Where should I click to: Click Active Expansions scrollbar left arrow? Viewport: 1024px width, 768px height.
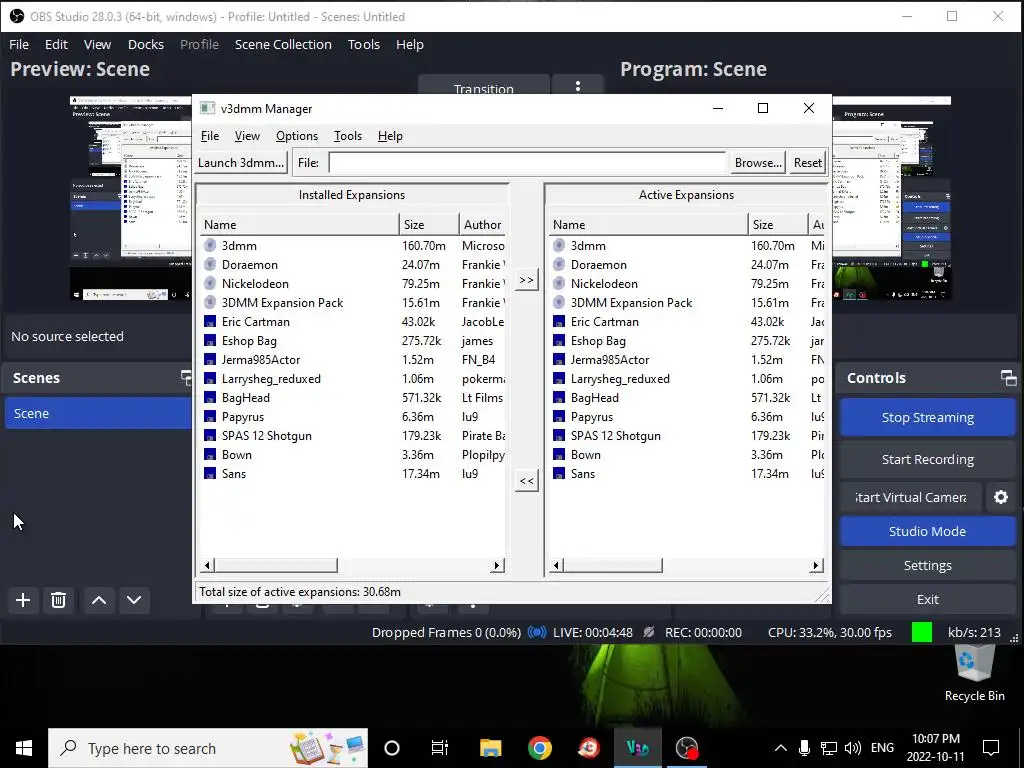tap(556, 566)
